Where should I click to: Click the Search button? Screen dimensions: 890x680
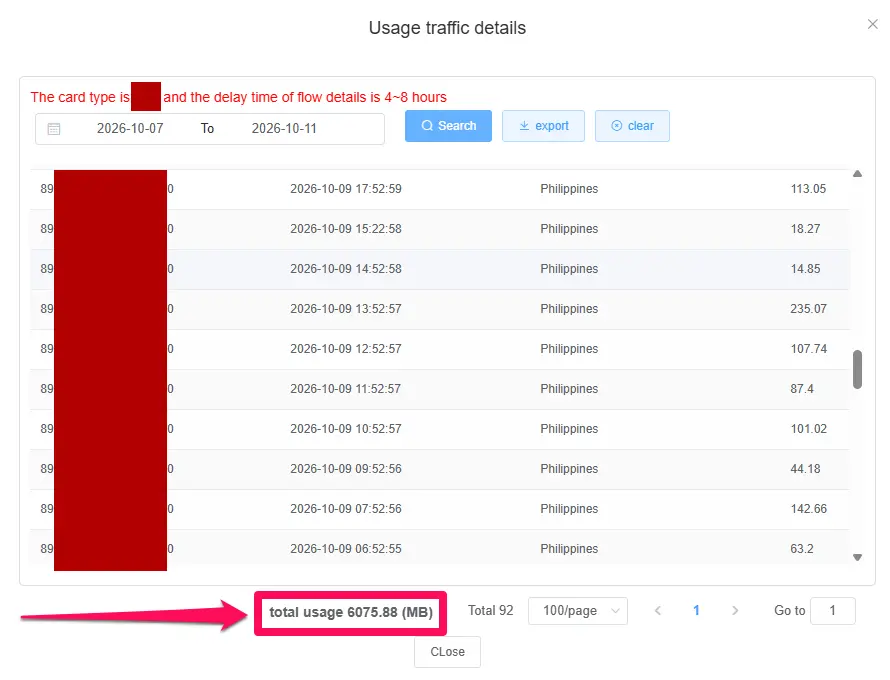(x=448, y=126)
